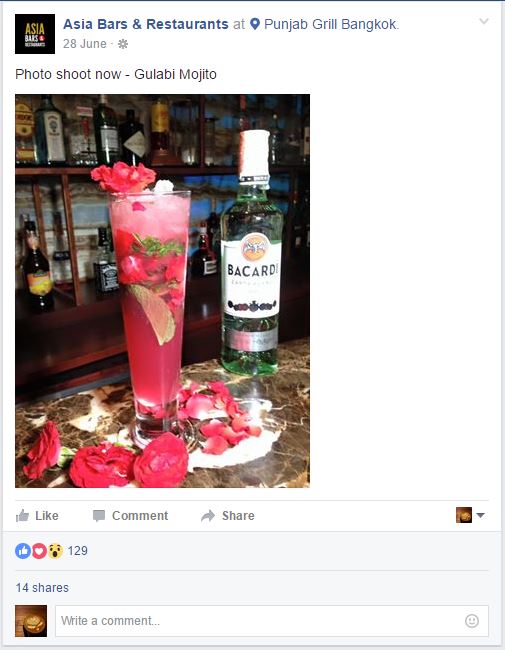Open the Punjab Grill Bangkok location link
The width and height of the screenshot is (505, 650).
(x=331, y=24)
